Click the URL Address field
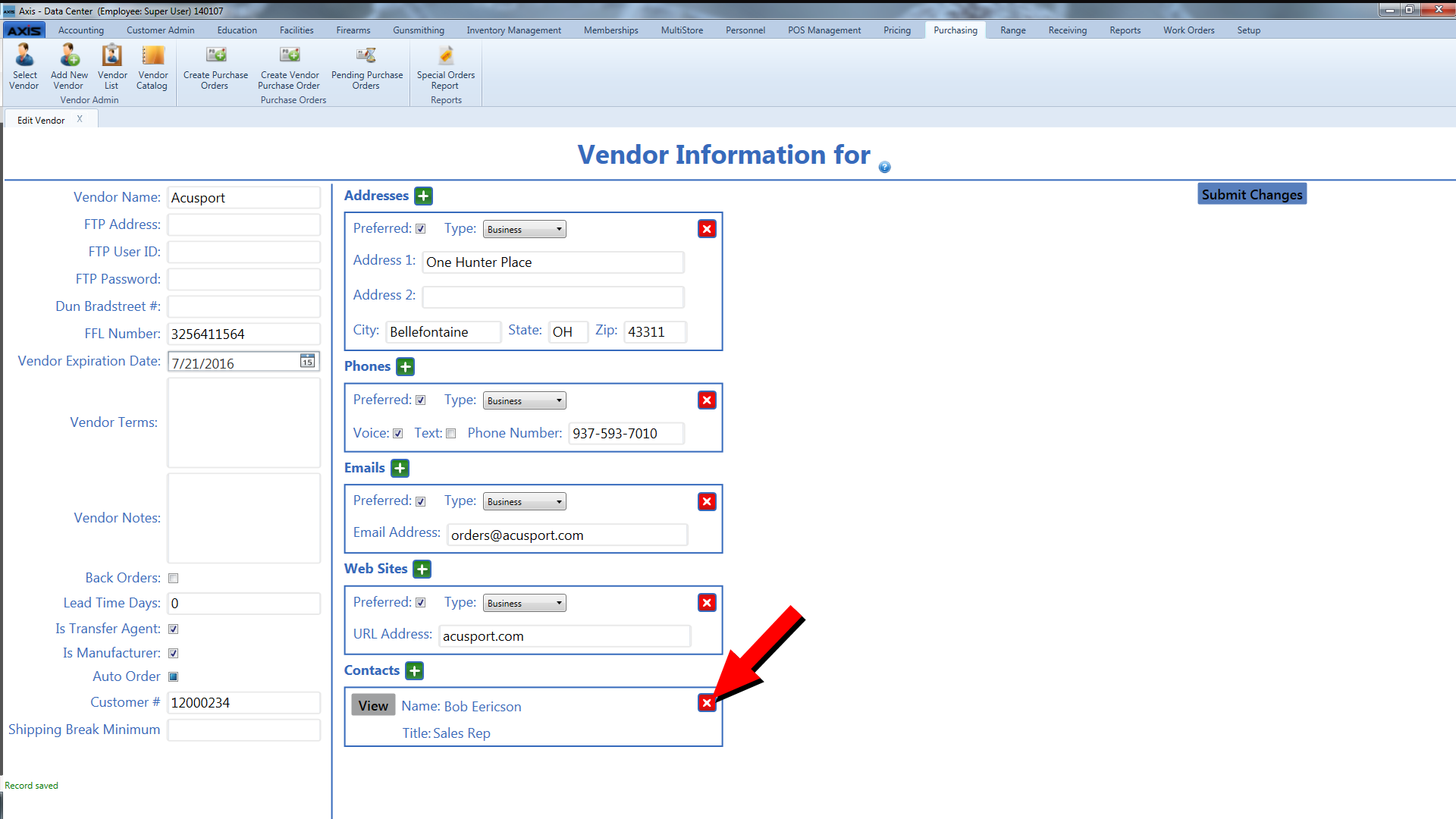The height and width of the screenshot is (819, 1456). click(x=565, y=636)
